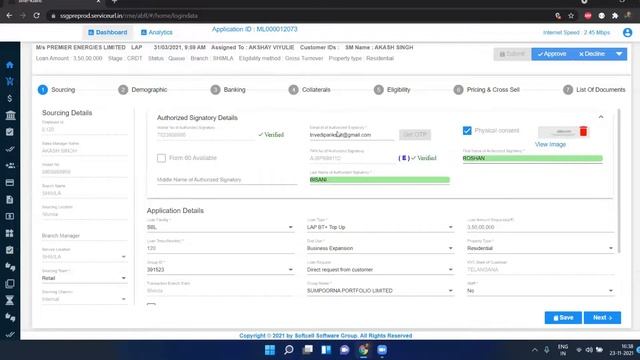
Task: Click the email field of authorized signatory
Action: pos(351,135)
